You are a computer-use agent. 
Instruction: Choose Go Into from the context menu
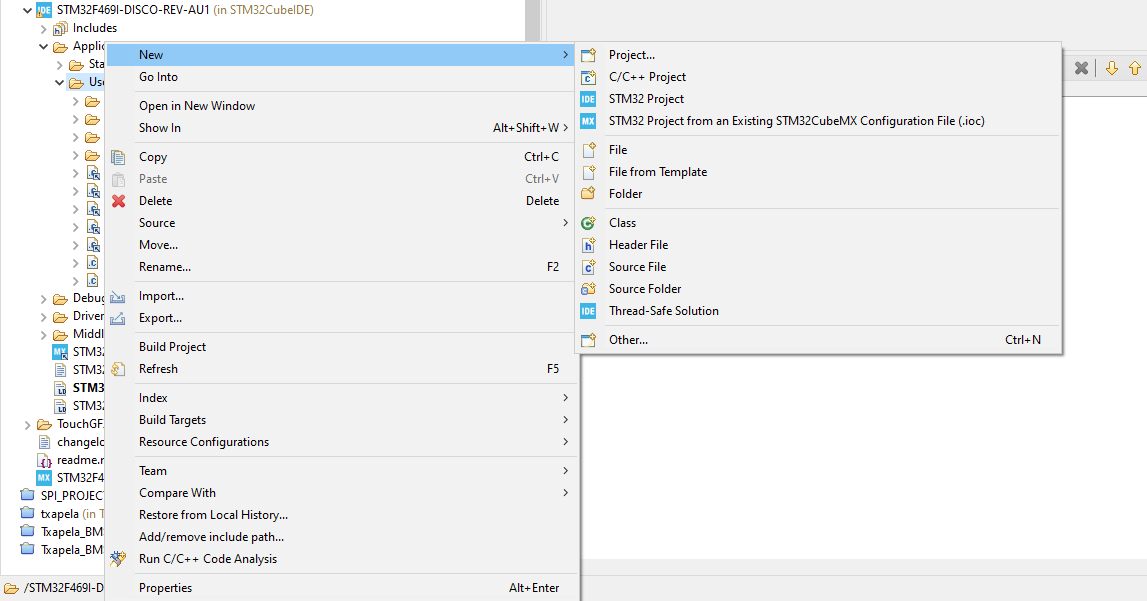160,76
